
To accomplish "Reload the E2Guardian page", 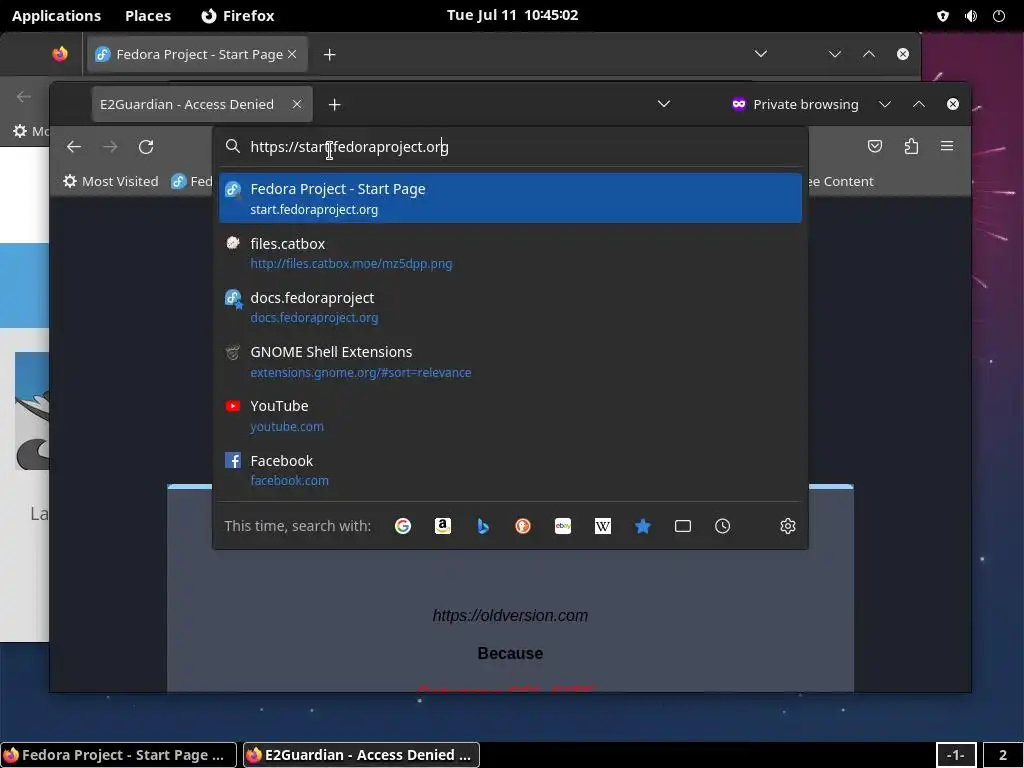I will point(146,147).
